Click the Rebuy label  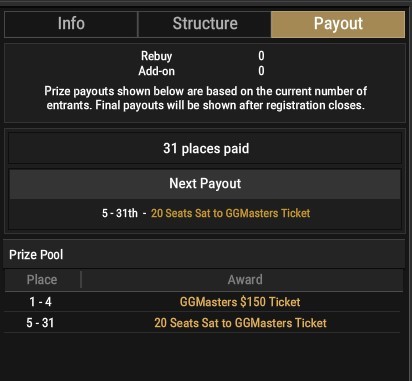[156, 56]
